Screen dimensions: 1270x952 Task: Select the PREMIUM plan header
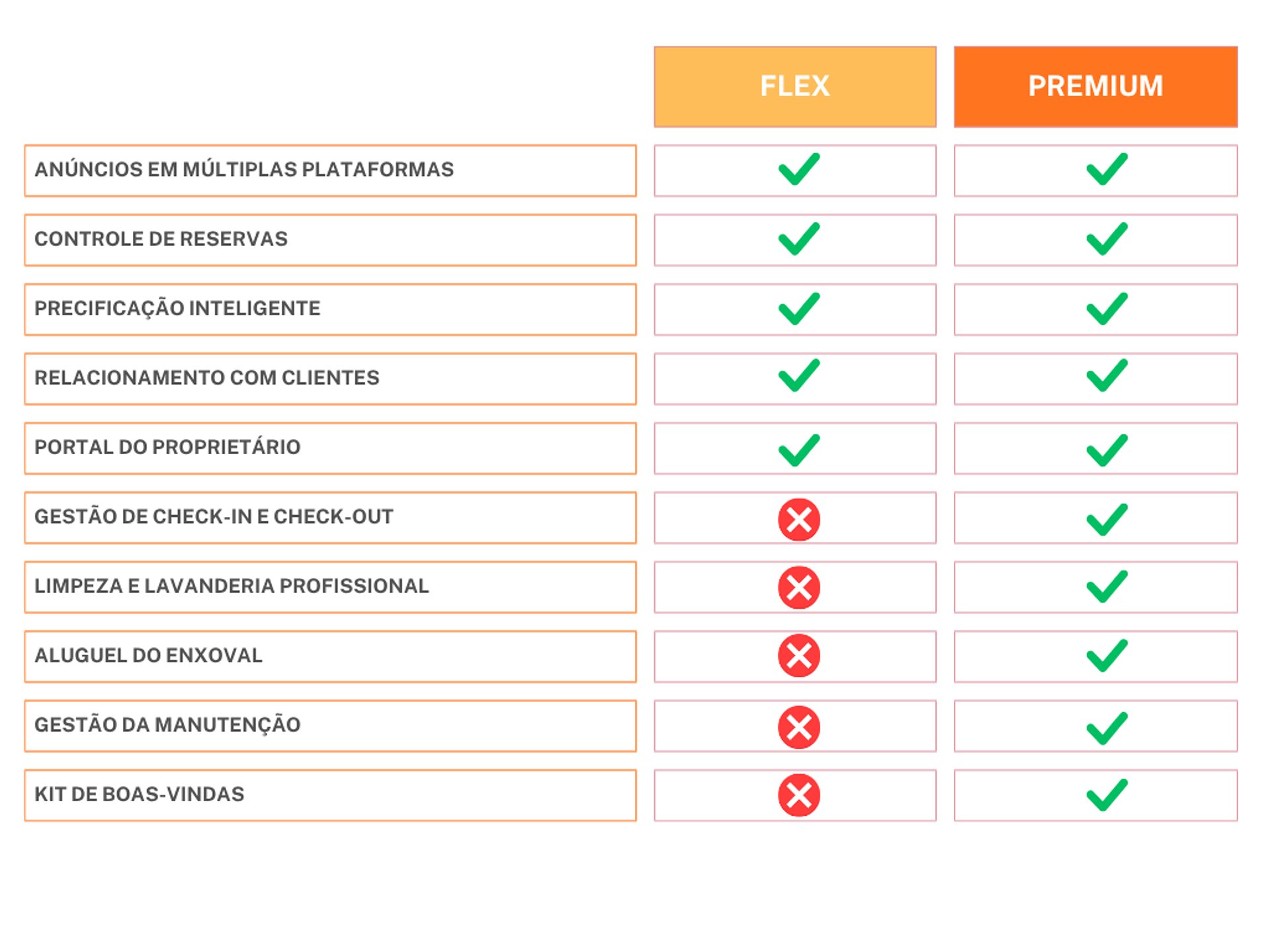click(1095, 86)
